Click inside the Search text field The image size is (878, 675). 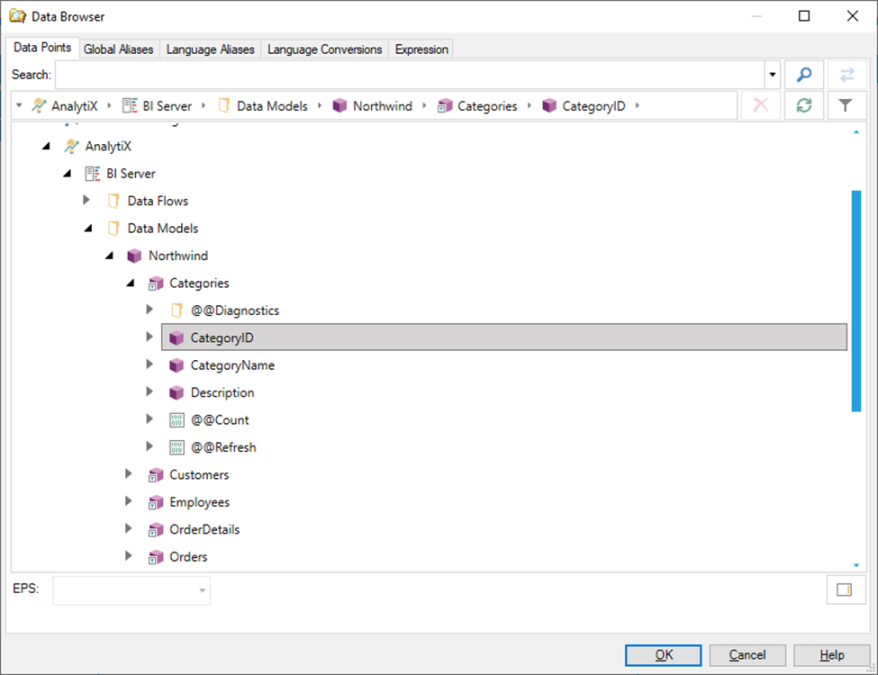pyautogui.click(x=410, y=75)
